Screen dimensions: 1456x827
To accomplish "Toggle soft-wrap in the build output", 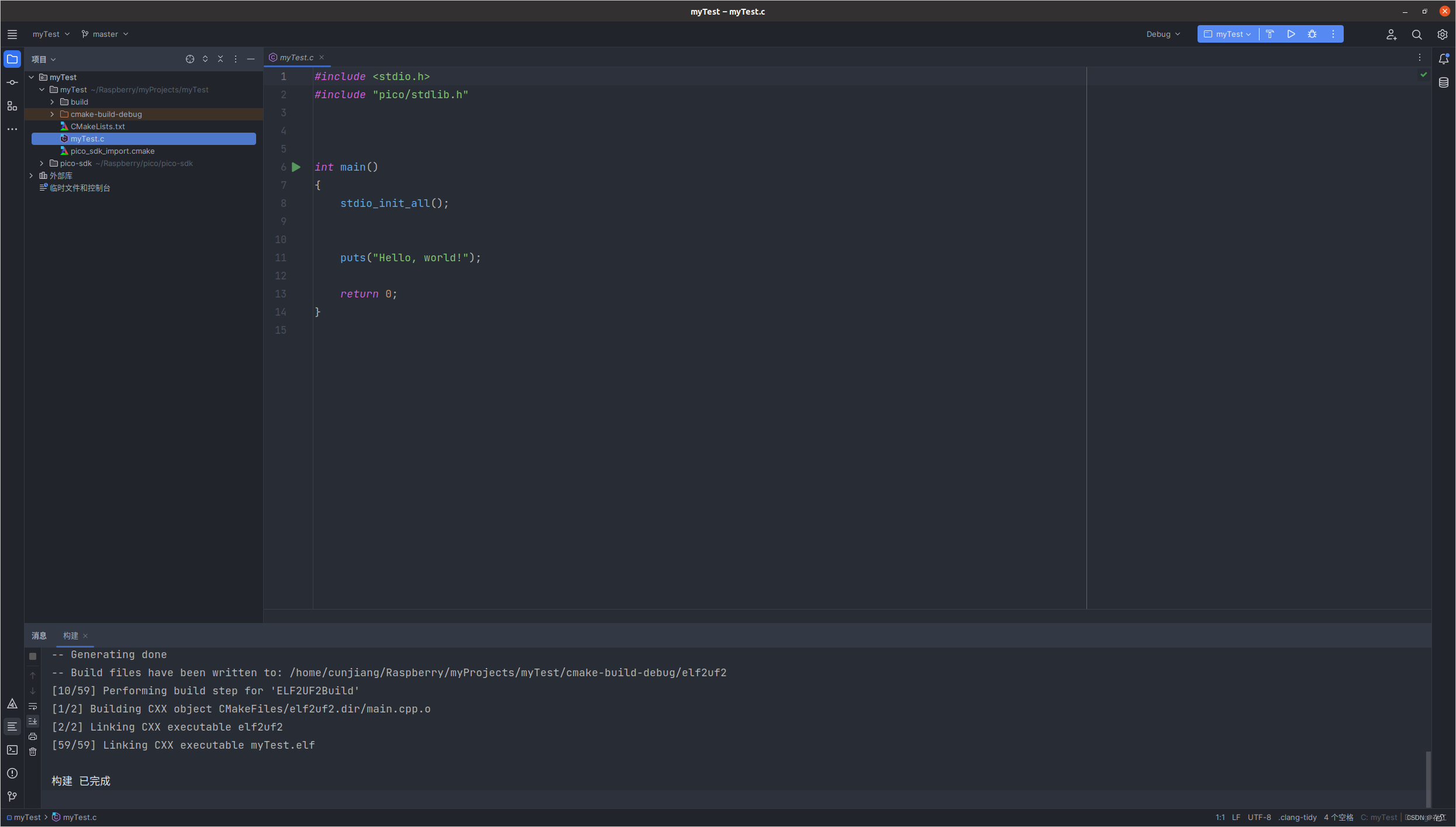I will tap(33, 706).
